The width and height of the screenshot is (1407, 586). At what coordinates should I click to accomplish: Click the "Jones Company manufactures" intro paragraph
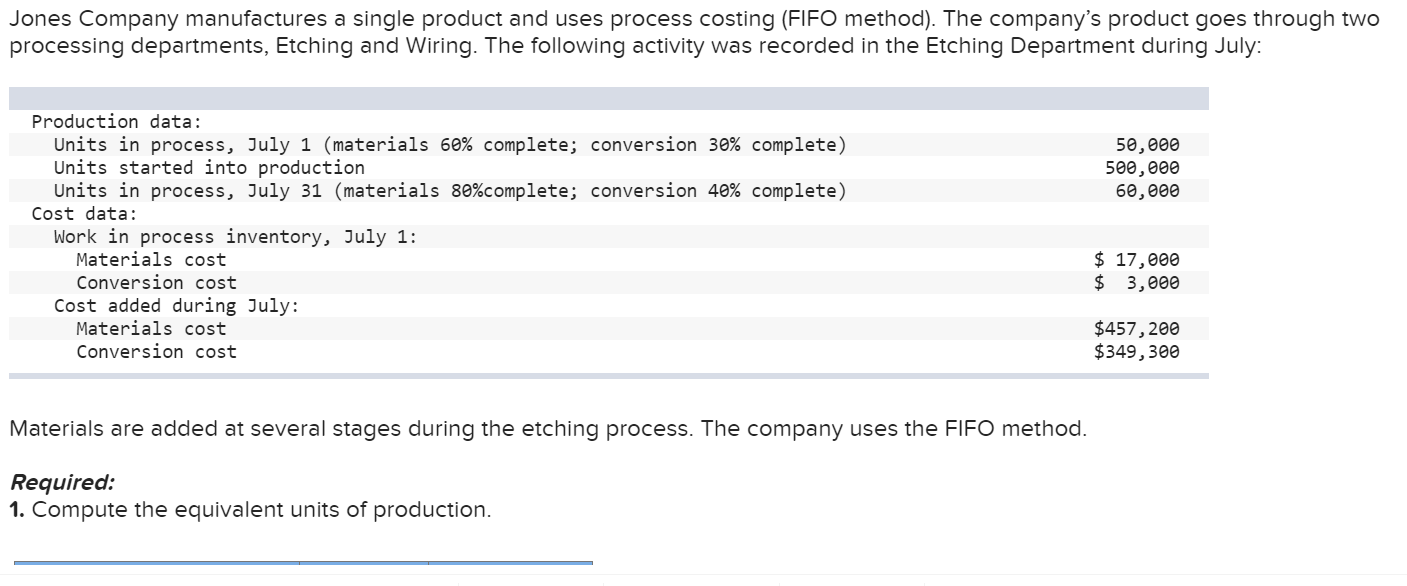(694, 32)
